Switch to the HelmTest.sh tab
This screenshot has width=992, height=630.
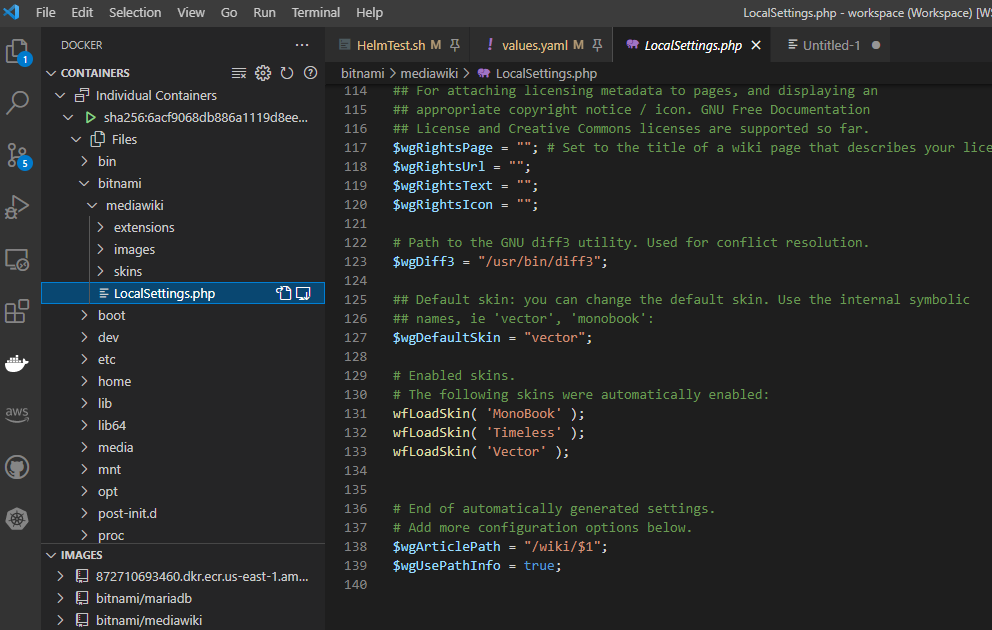point(397,45)
